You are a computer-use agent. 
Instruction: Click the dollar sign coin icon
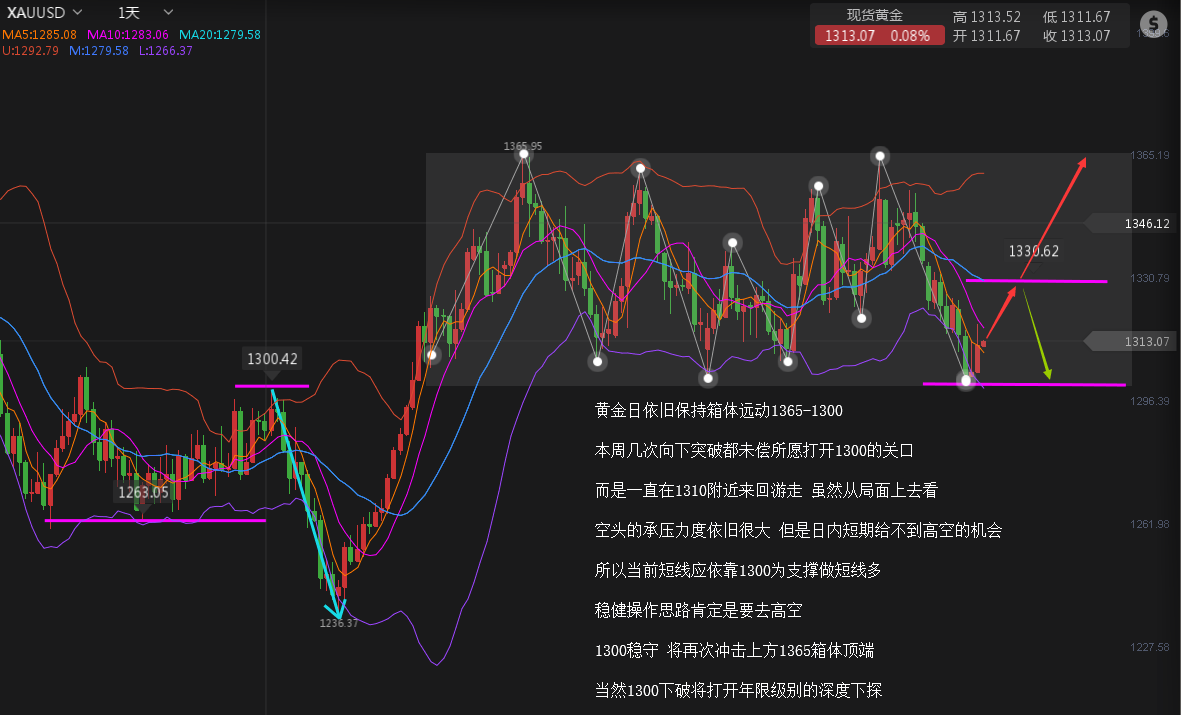(1154, 23)
